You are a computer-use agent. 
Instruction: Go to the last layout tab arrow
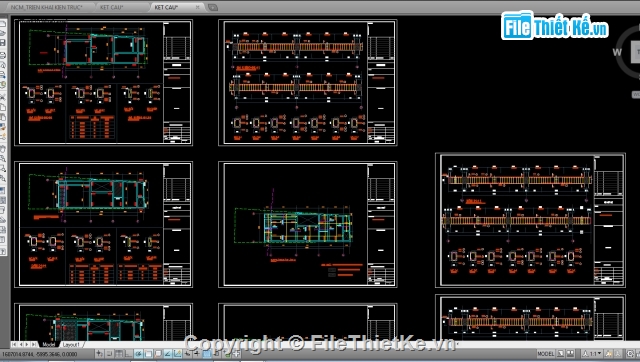33,344
